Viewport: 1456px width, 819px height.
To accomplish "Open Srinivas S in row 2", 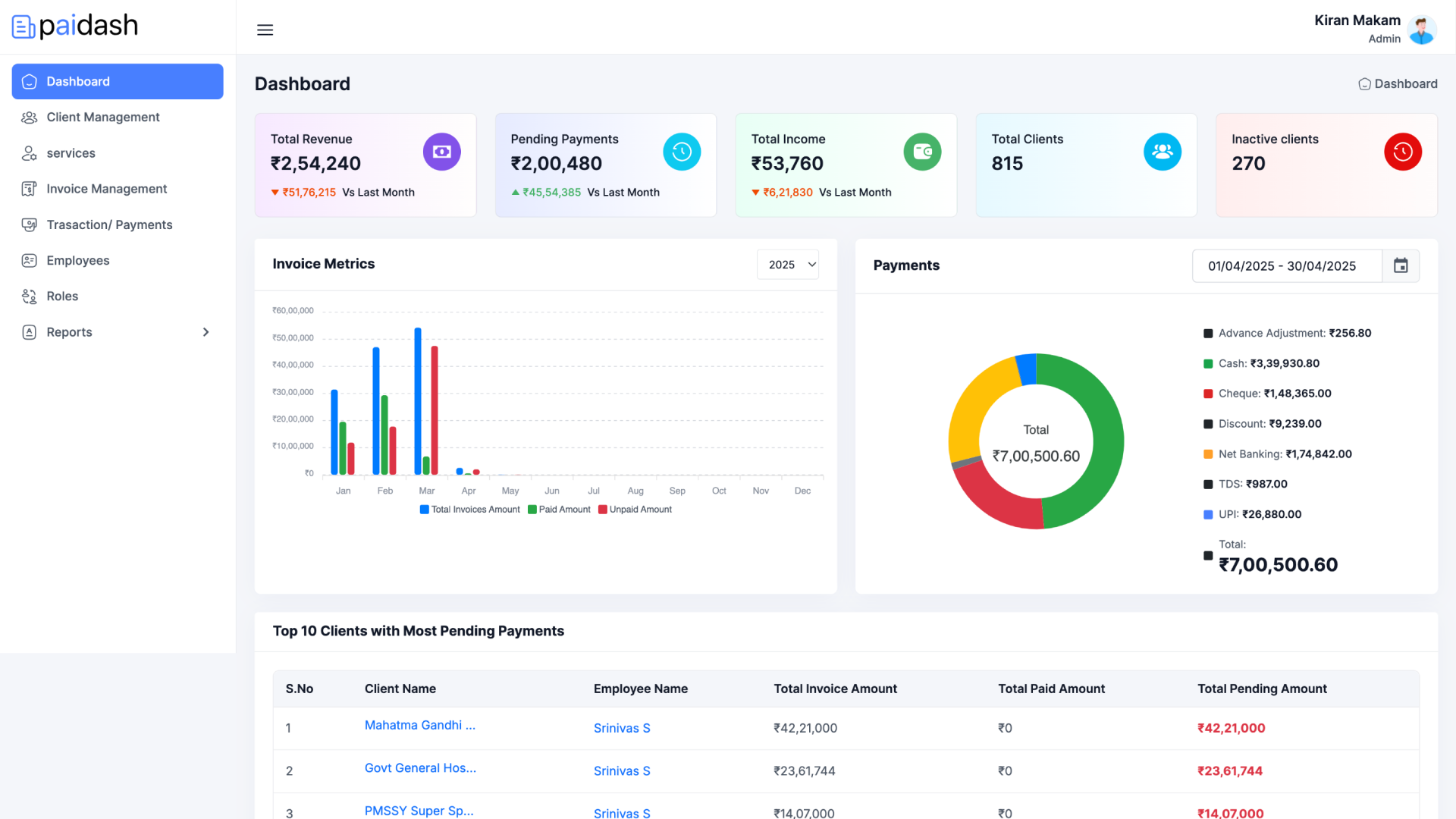I will (622, 771).
